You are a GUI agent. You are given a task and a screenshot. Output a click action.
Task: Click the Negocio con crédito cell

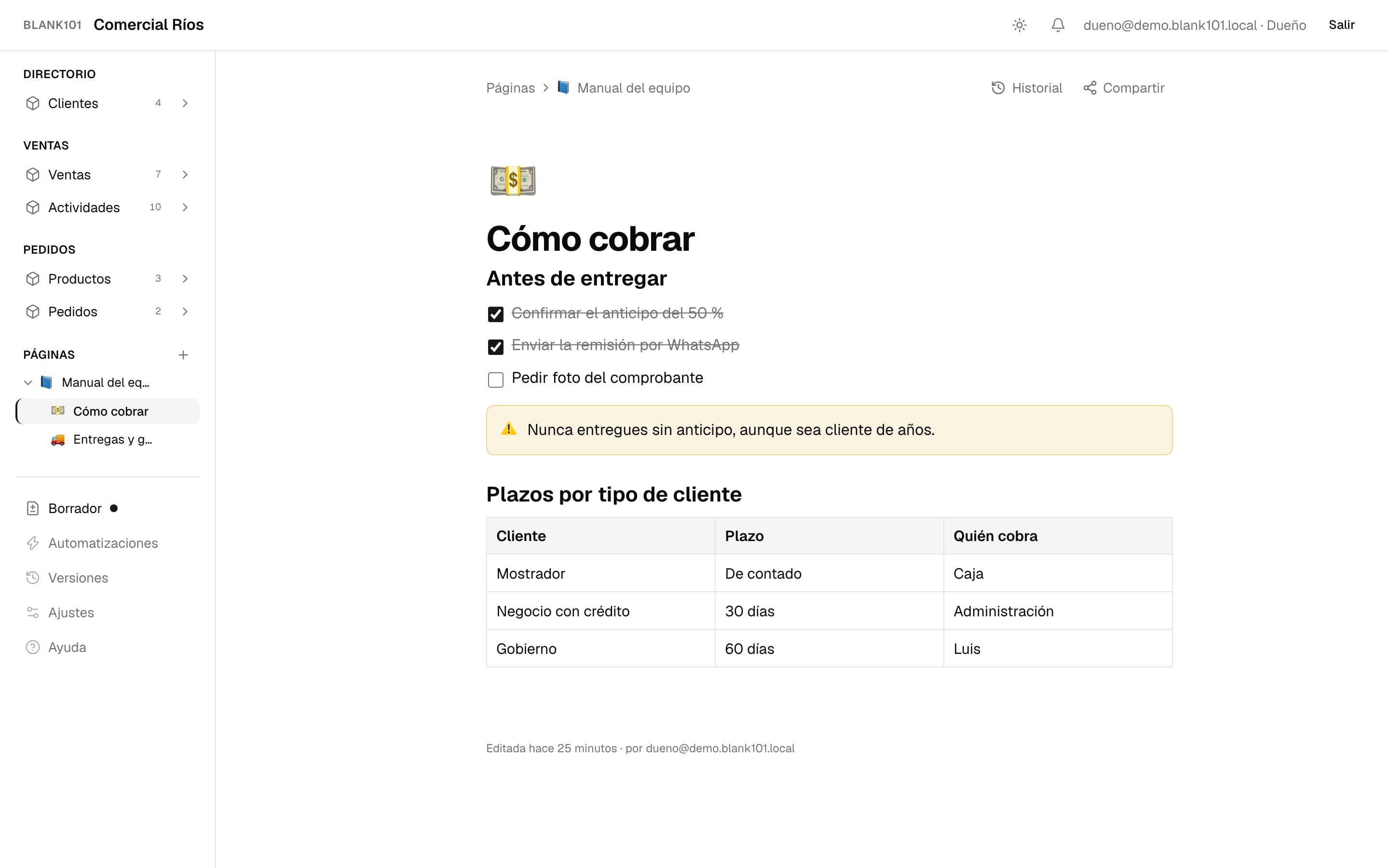600,611
